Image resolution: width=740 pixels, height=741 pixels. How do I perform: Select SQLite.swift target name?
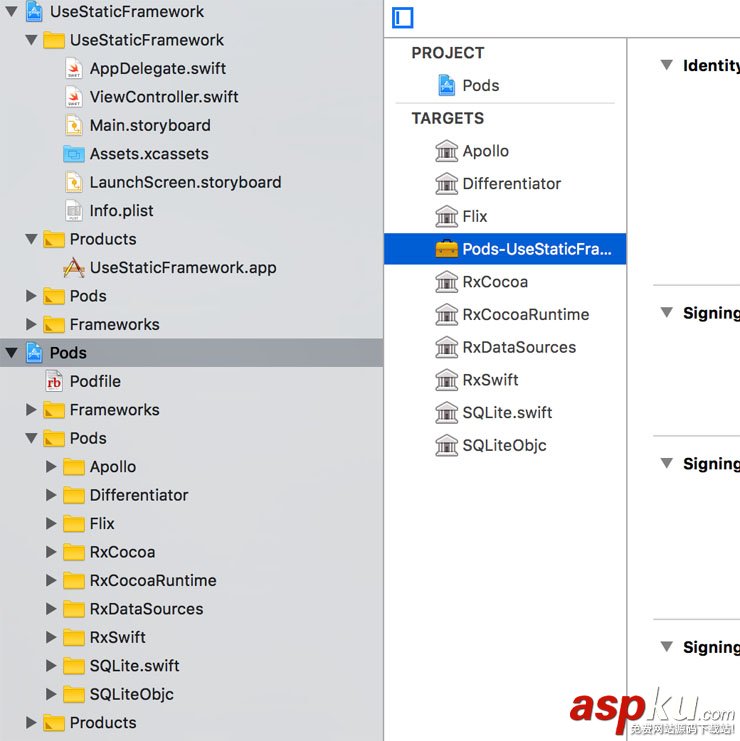[507, 412]
